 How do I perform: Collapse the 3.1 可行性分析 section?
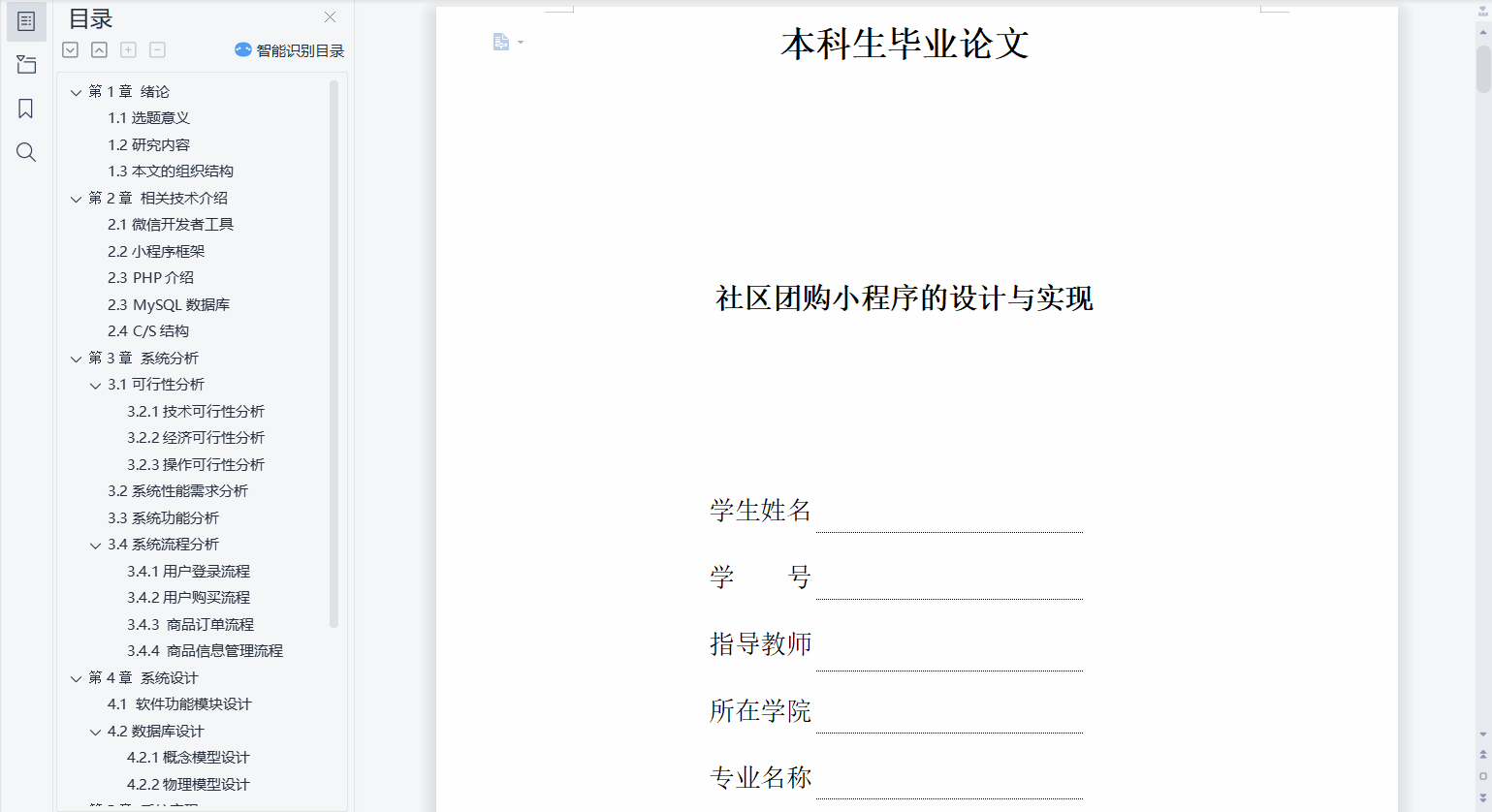click(x=96, y=386)
